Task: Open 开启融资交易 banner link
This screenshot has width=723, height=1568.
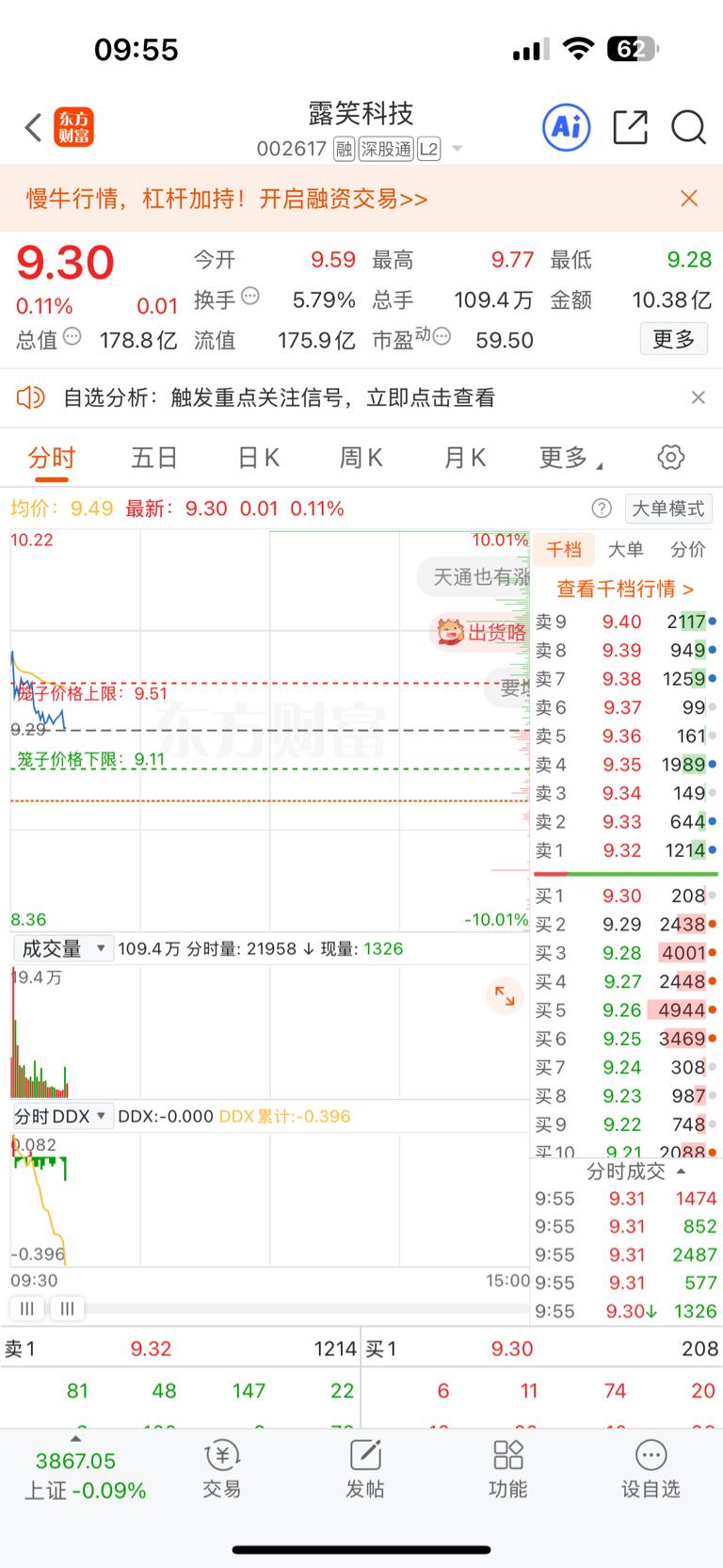Action: pos(344,199)
